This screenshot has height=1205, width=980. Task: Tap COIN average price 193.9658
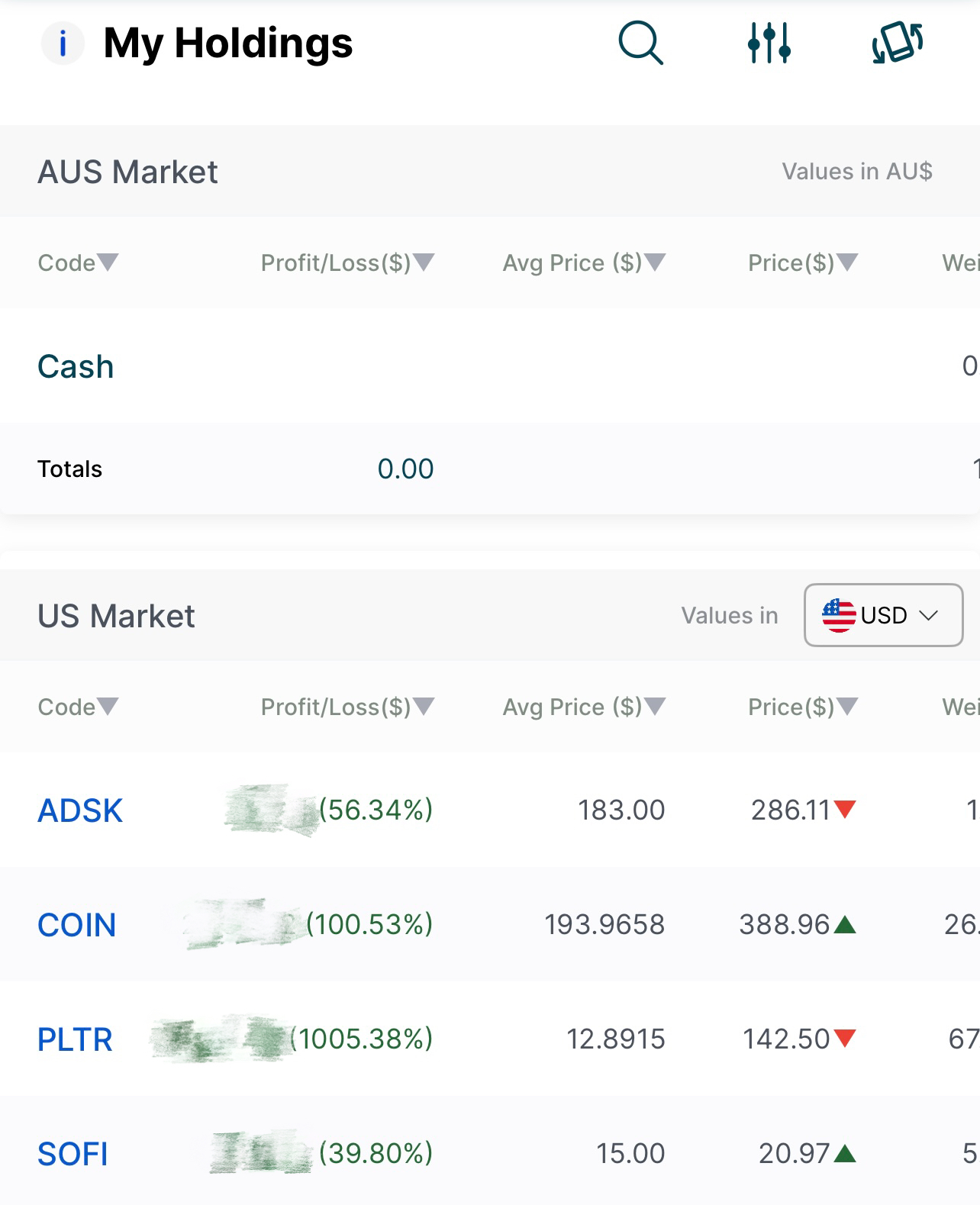point(604,924)
